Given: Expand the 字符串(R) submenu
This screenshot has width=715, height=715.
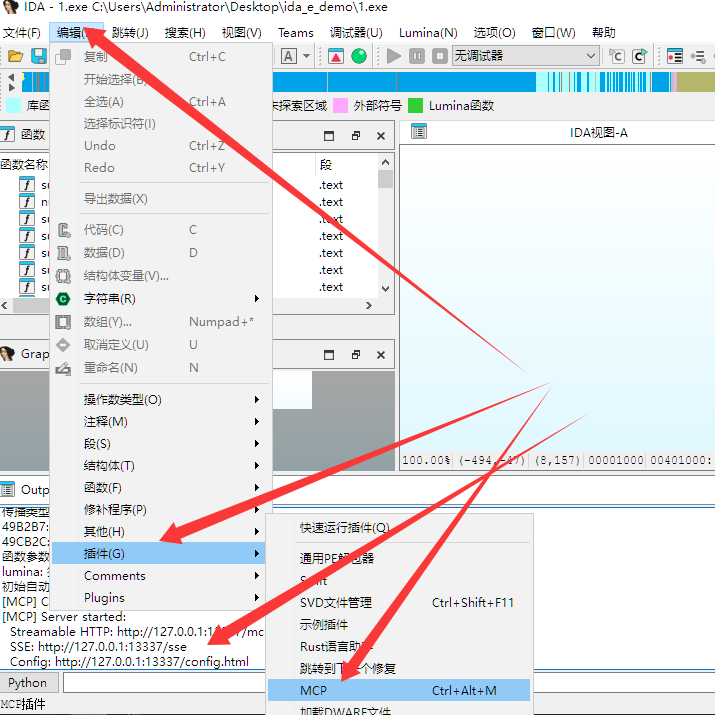Looking at the screenshot, I should tap(161, 299).
